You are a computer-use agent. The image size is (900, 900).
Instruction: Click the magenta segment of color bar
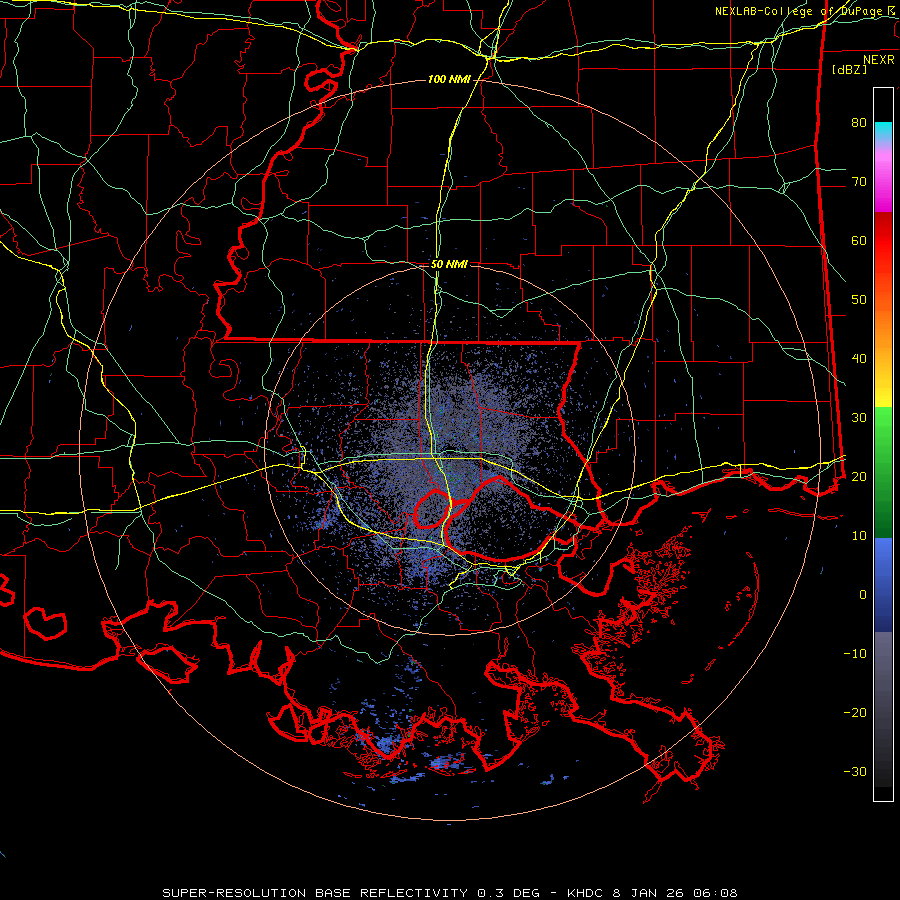tap(883, 184)
